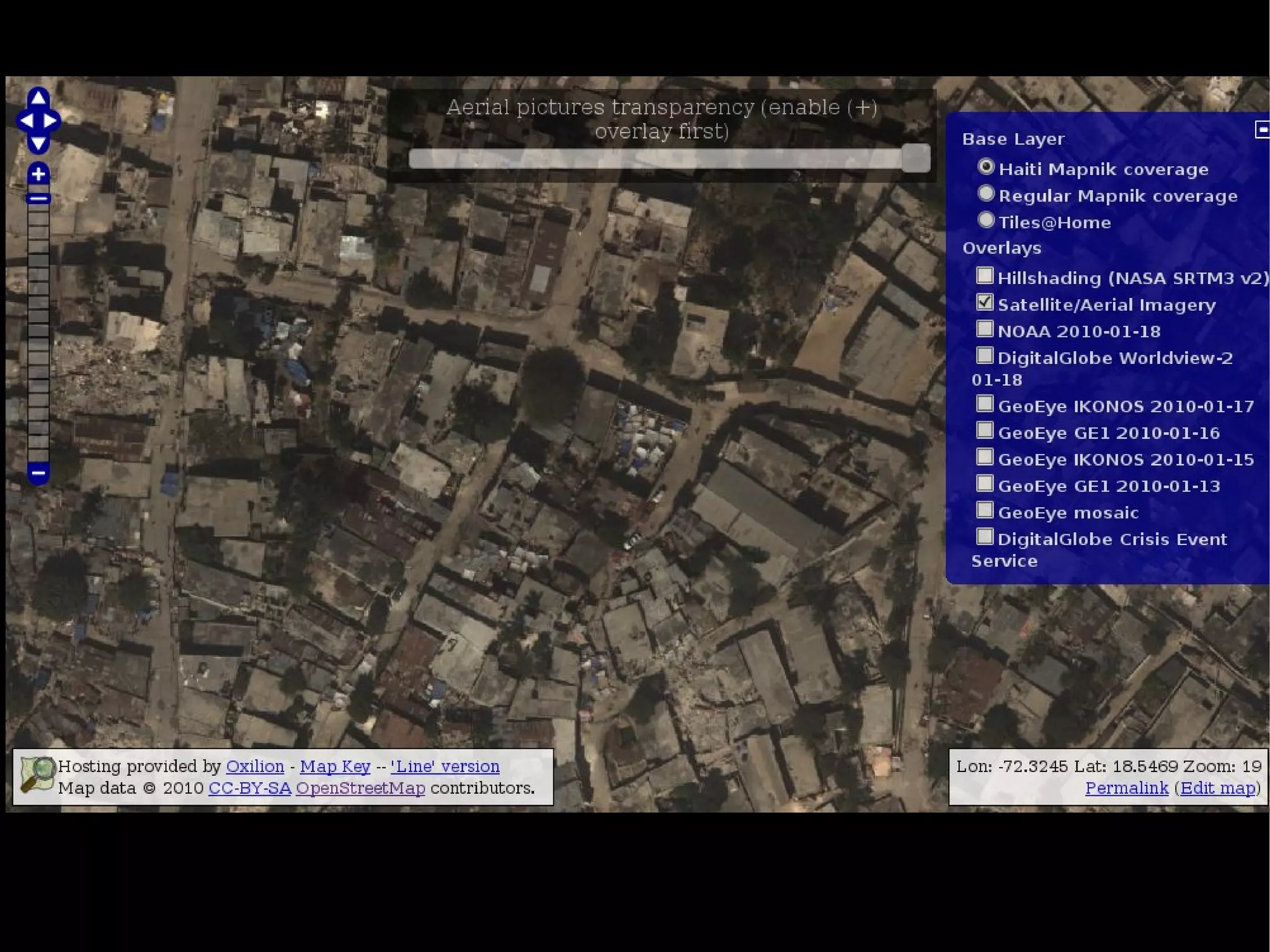The width and height of the screenshot is (1270, 952).
Task: Enable the NOAA 2010-01-18 overlay
Action: pos(984,329)
